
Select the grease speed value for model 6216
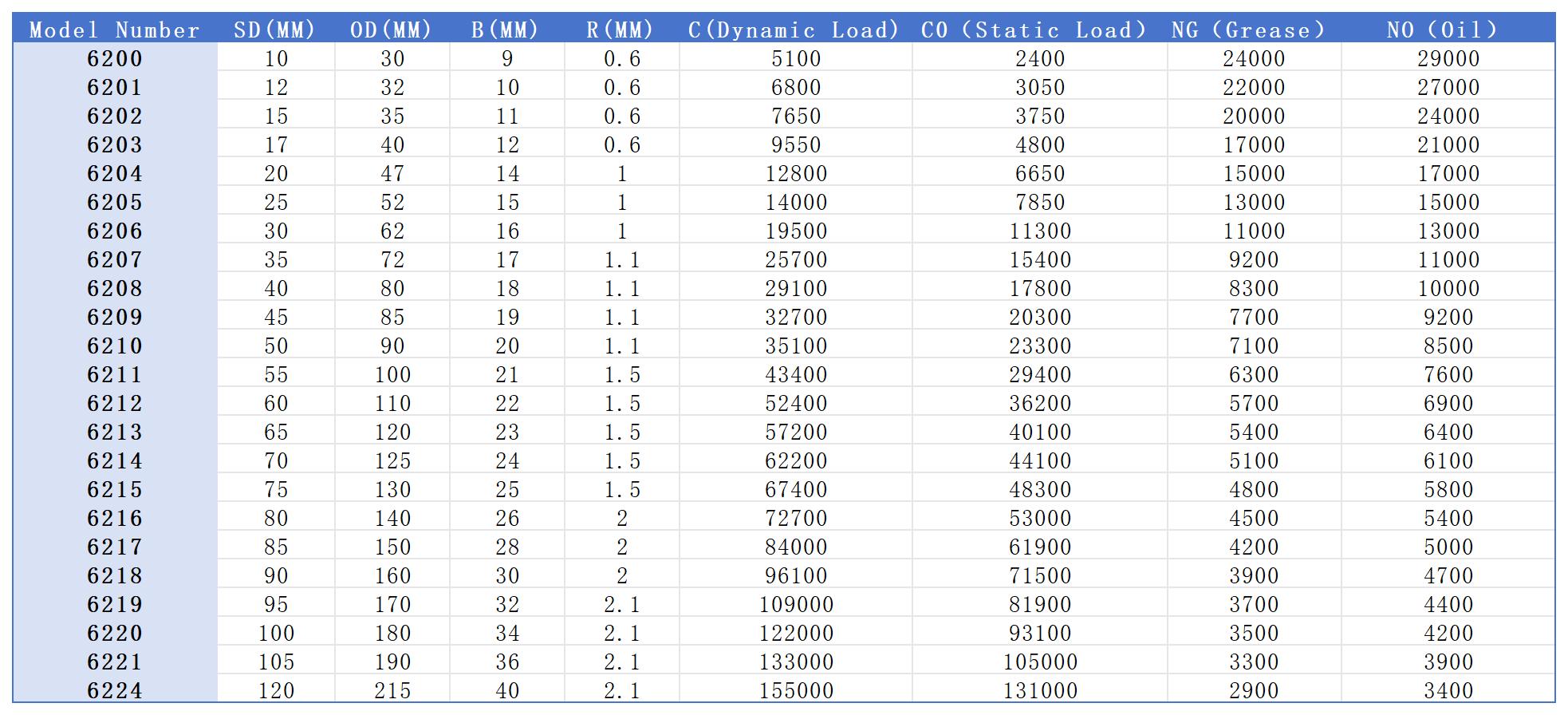[x=1254, y=519]
